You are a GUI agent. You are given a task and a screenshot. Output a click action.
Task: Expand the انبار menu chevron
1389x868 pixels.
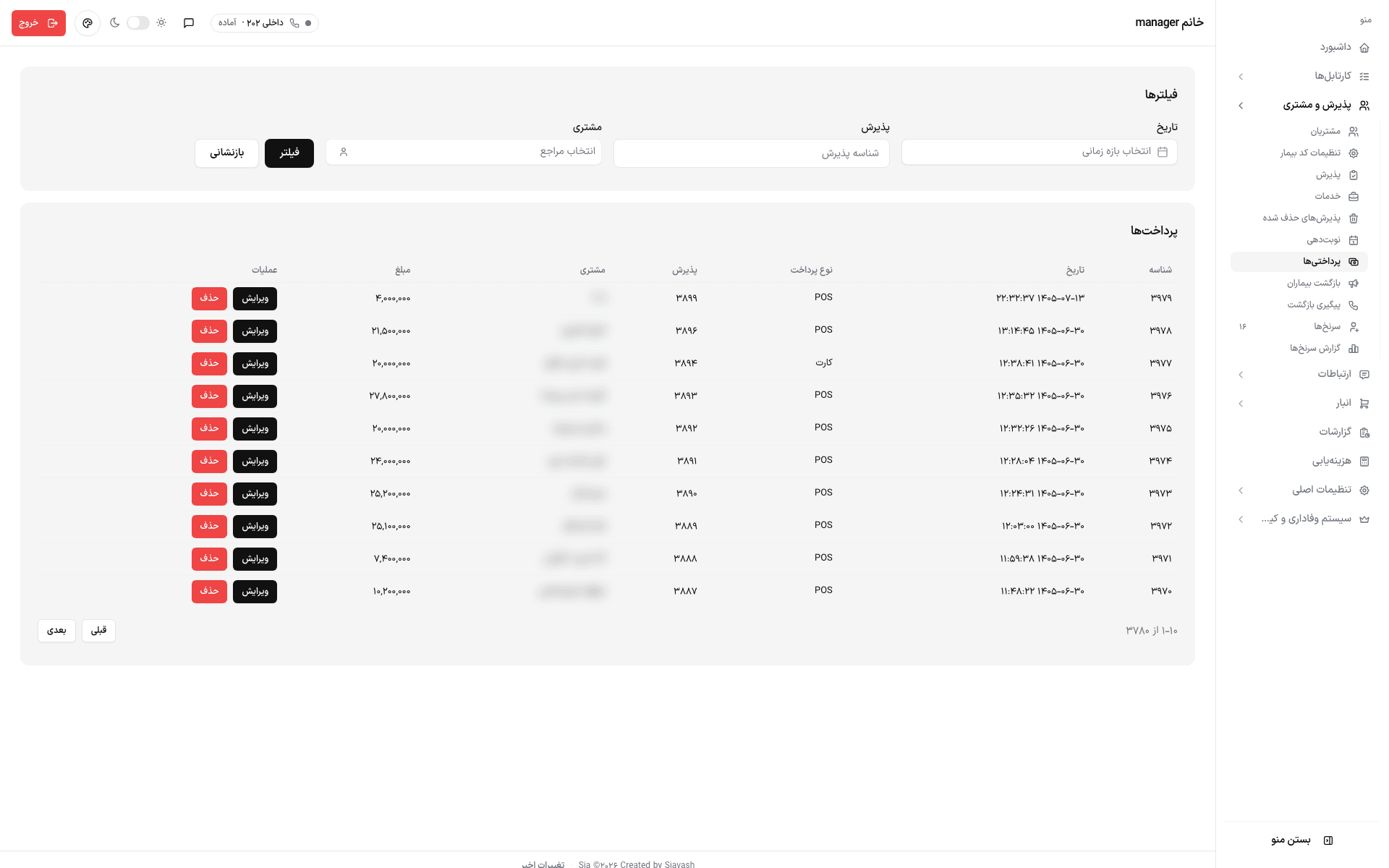tap(1241, 404)
